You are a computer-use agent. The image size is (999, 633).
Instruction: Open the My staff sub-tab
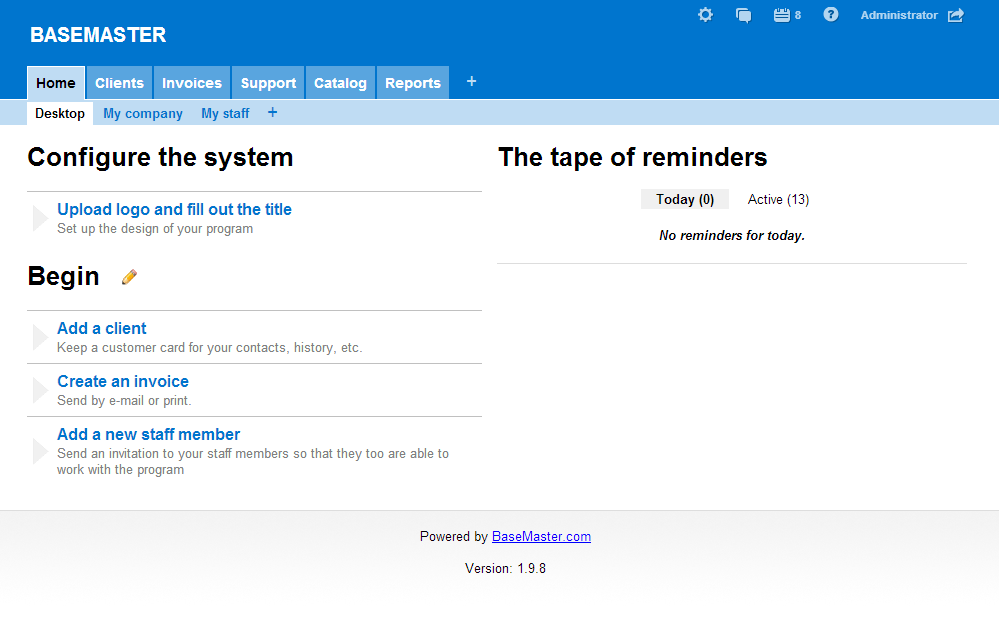[225, 113]
